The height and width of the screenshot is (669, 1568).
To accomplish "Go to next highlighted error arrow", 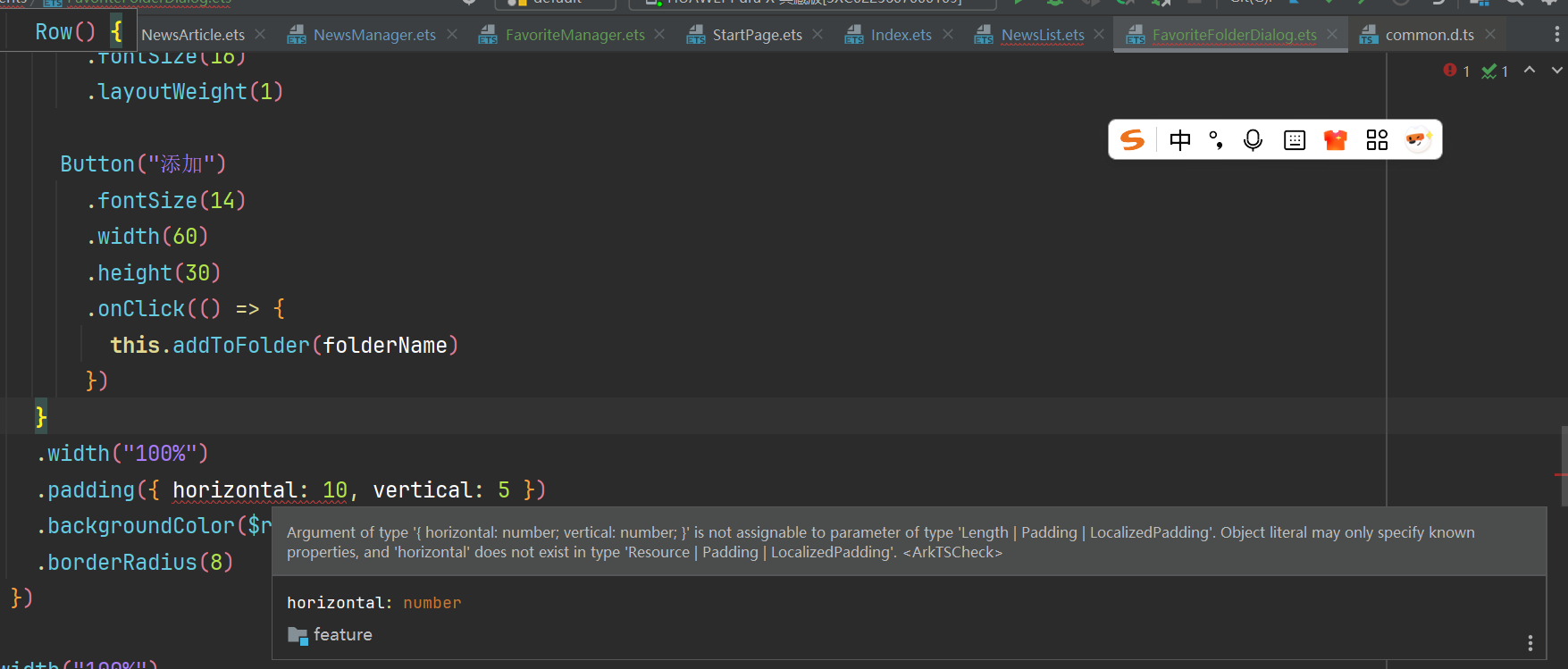I will pos(1557,70).
